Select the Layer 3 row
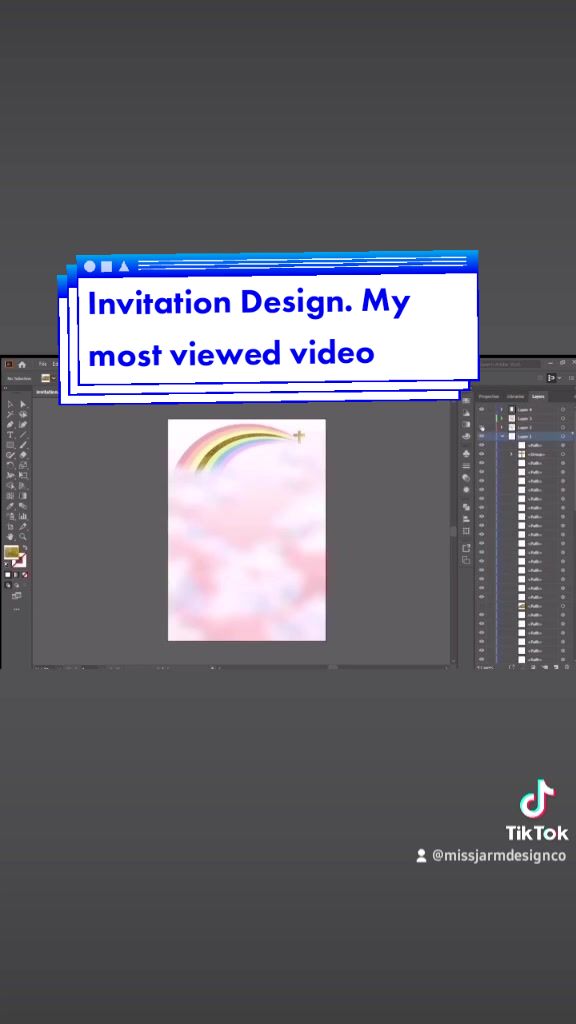The width and height of the screenshot is (576, 1024). tap(526, 419)
